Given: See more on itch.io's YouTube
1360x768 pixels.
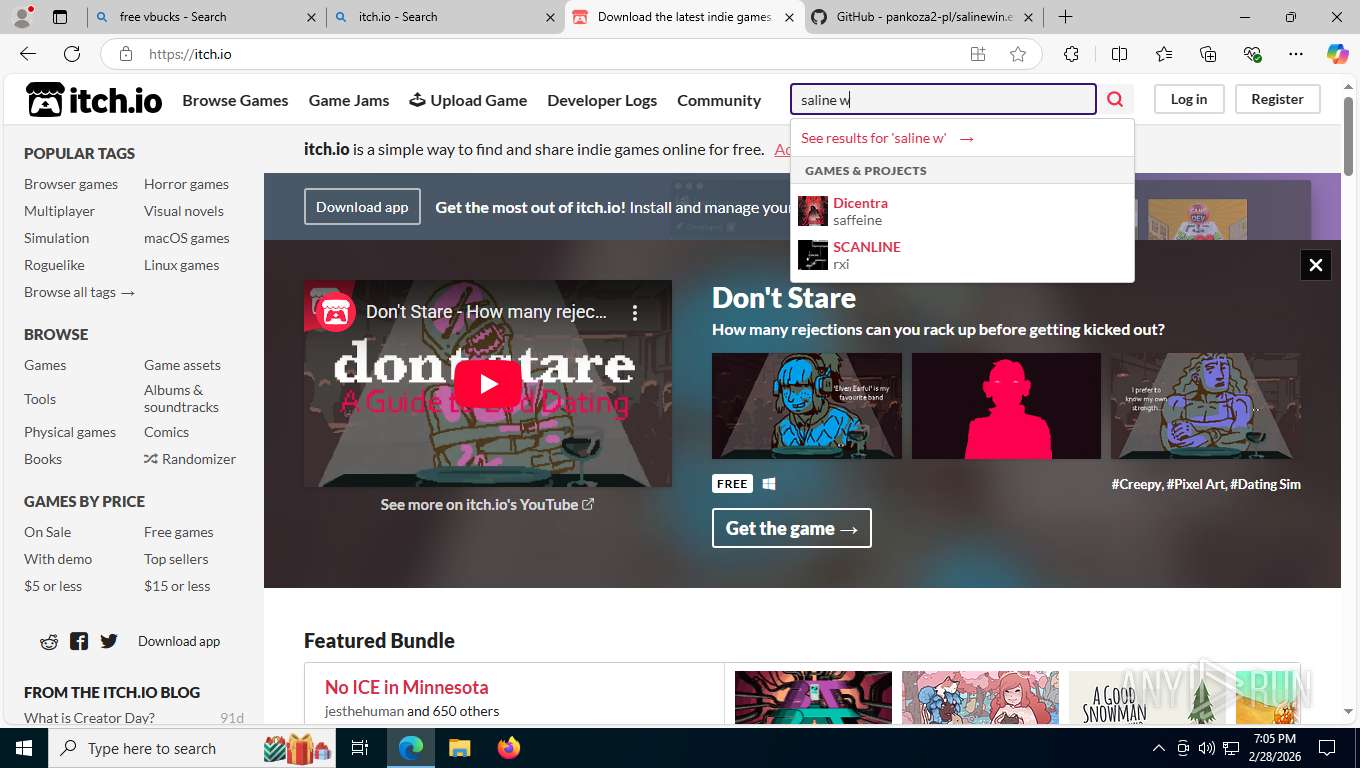Looking at the screenshot, I should 487,505.
